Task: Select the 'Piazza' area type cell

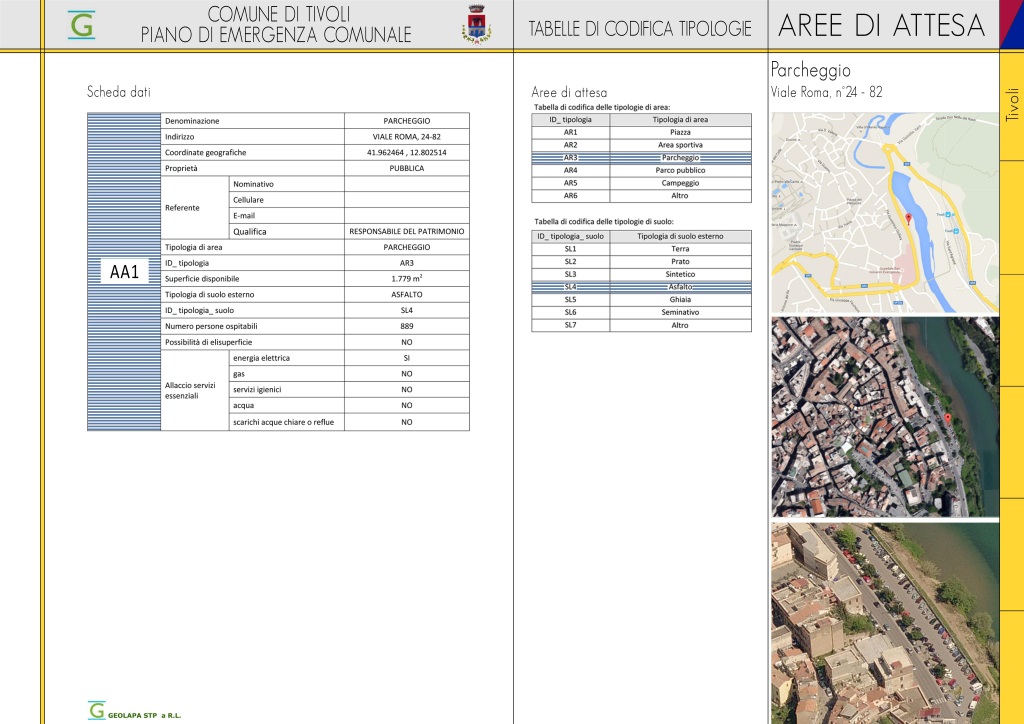Action: [x=680, y=133]
